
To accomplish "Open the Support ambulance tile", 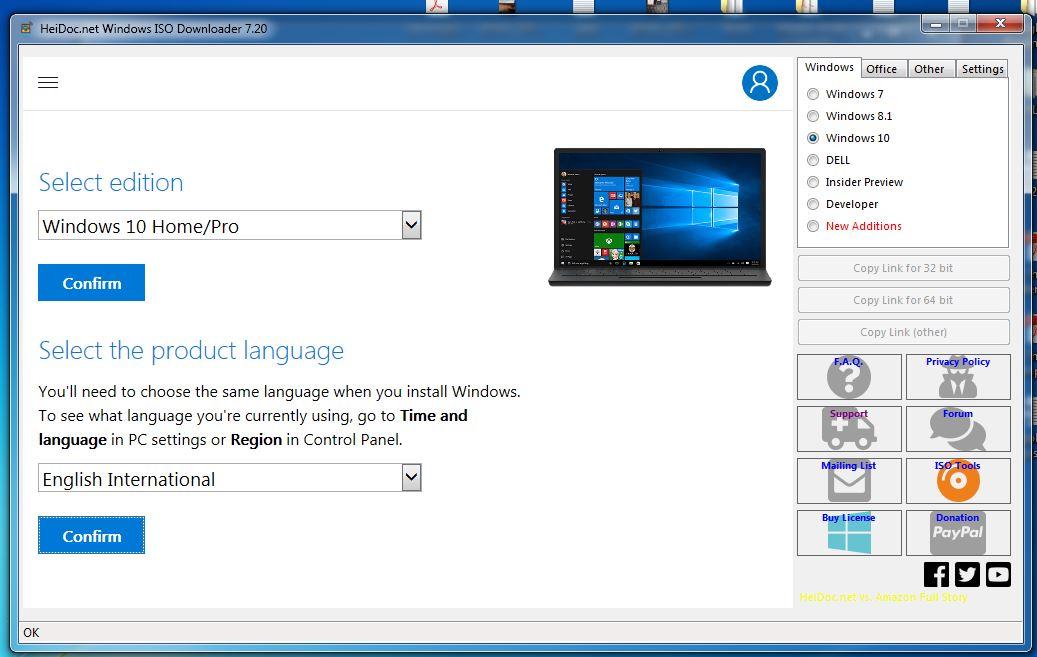I will (849, 429).
